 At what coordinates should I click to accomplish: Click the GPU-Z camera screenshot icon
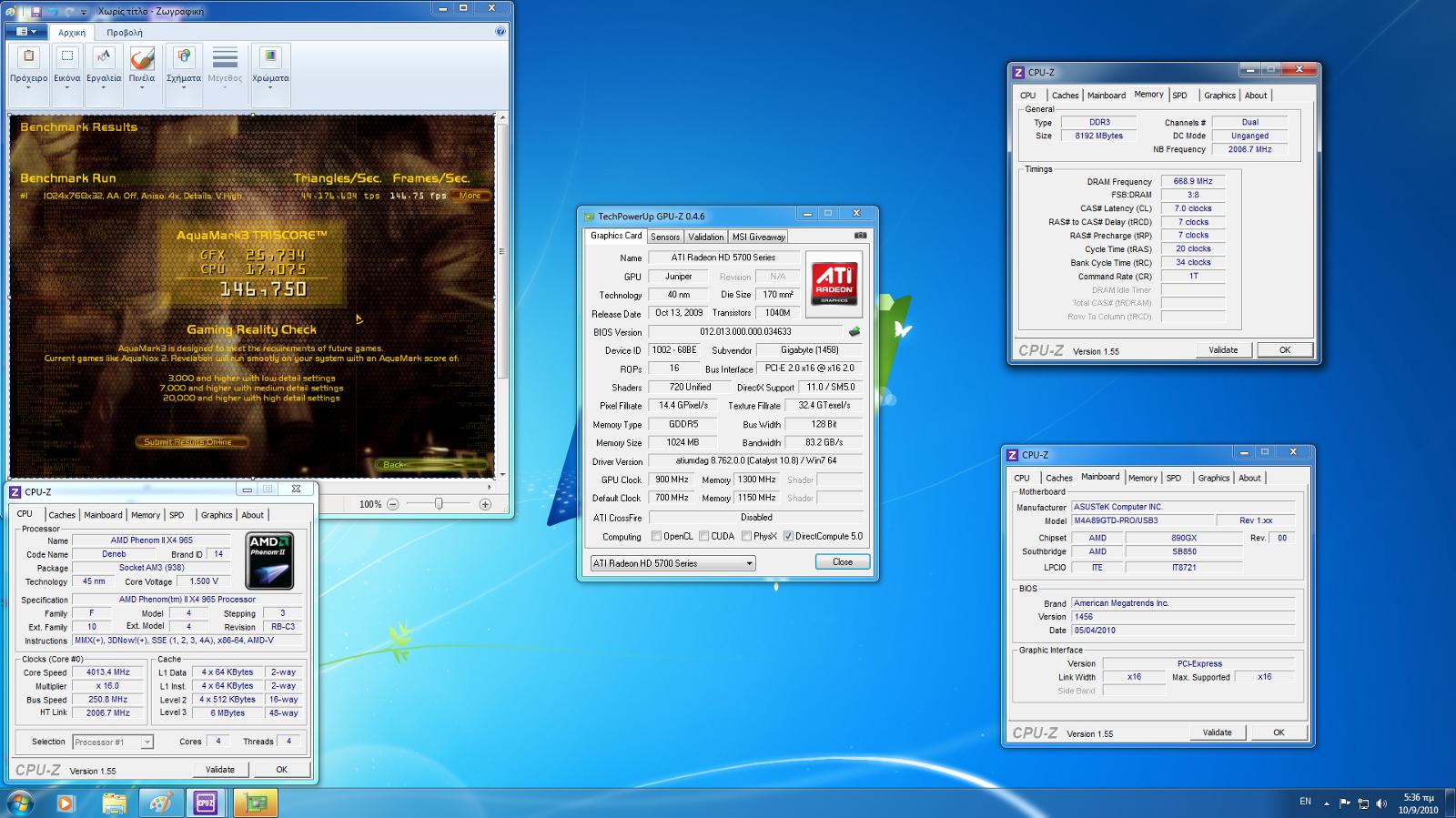click(x=860, y=236)
